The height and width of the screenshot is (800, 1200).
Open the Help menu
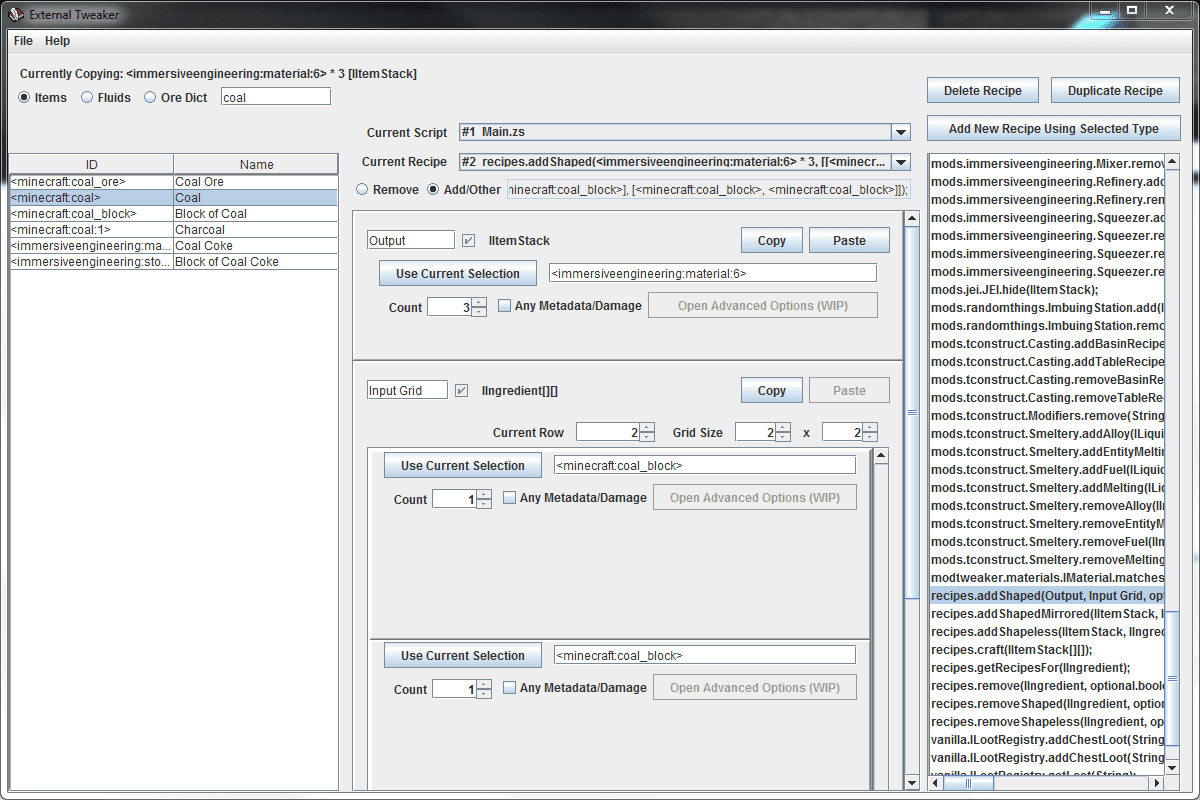pyautogui.click(x=58, y=41)
